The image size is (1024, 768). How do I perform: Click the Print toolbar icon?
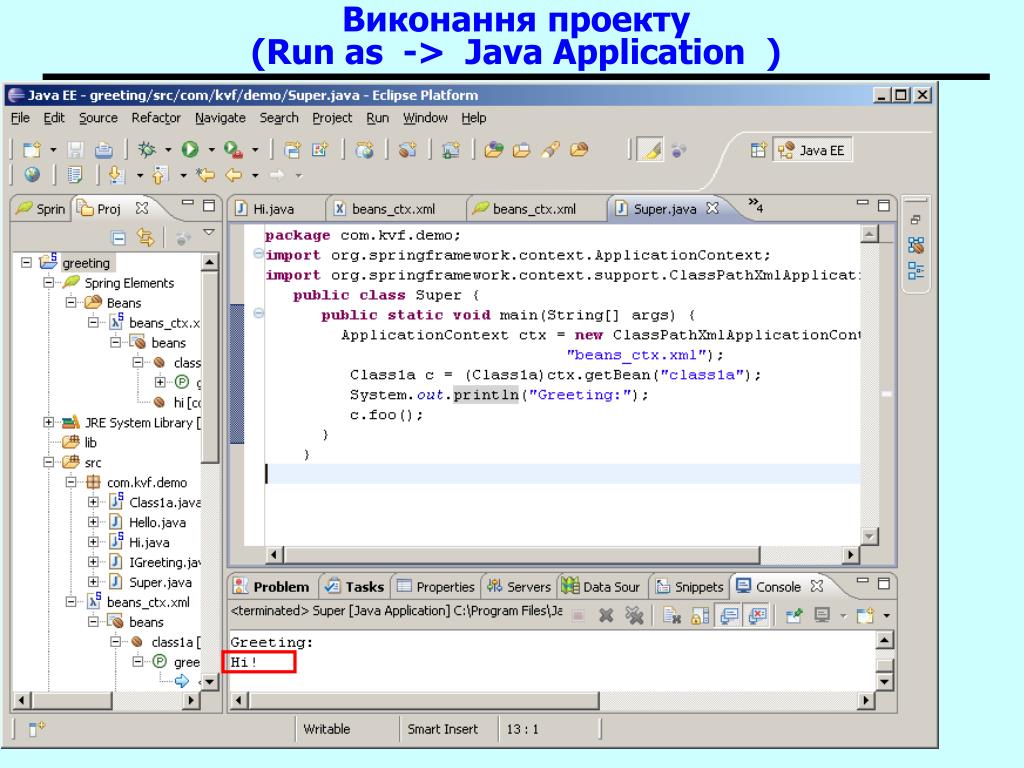[x=103, y=150]
